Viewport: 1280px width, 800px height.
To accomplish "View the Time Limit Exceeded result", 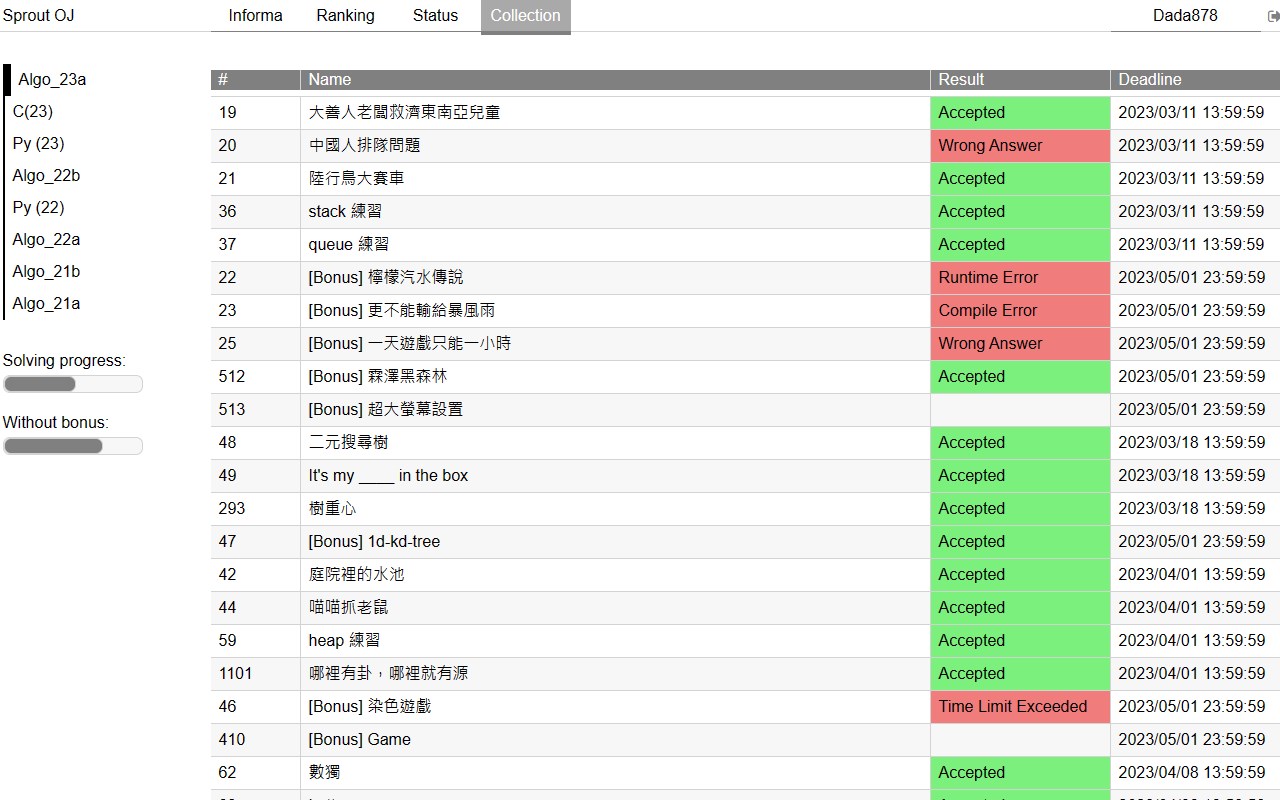I will click(x=1012, y=707).
